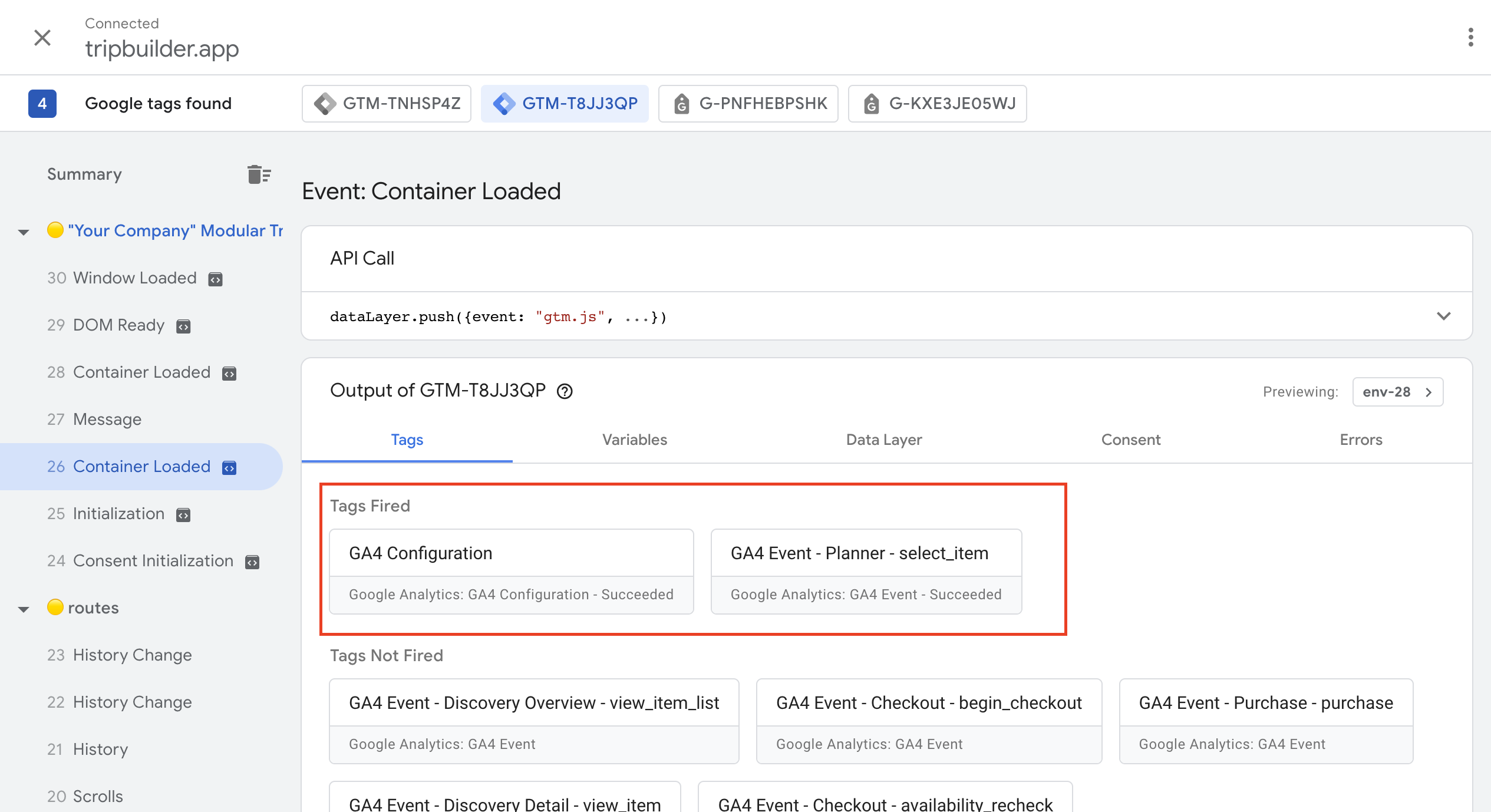Expand the API Call dataLayer.push chevron
Viewport: 1491px width, 812px height.
click(x=1443, y=316)
